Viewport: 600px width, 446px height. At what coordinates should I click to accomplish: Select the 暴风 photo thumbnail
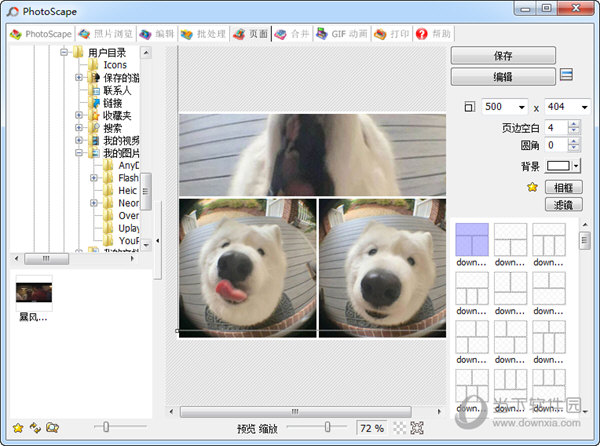34,292
